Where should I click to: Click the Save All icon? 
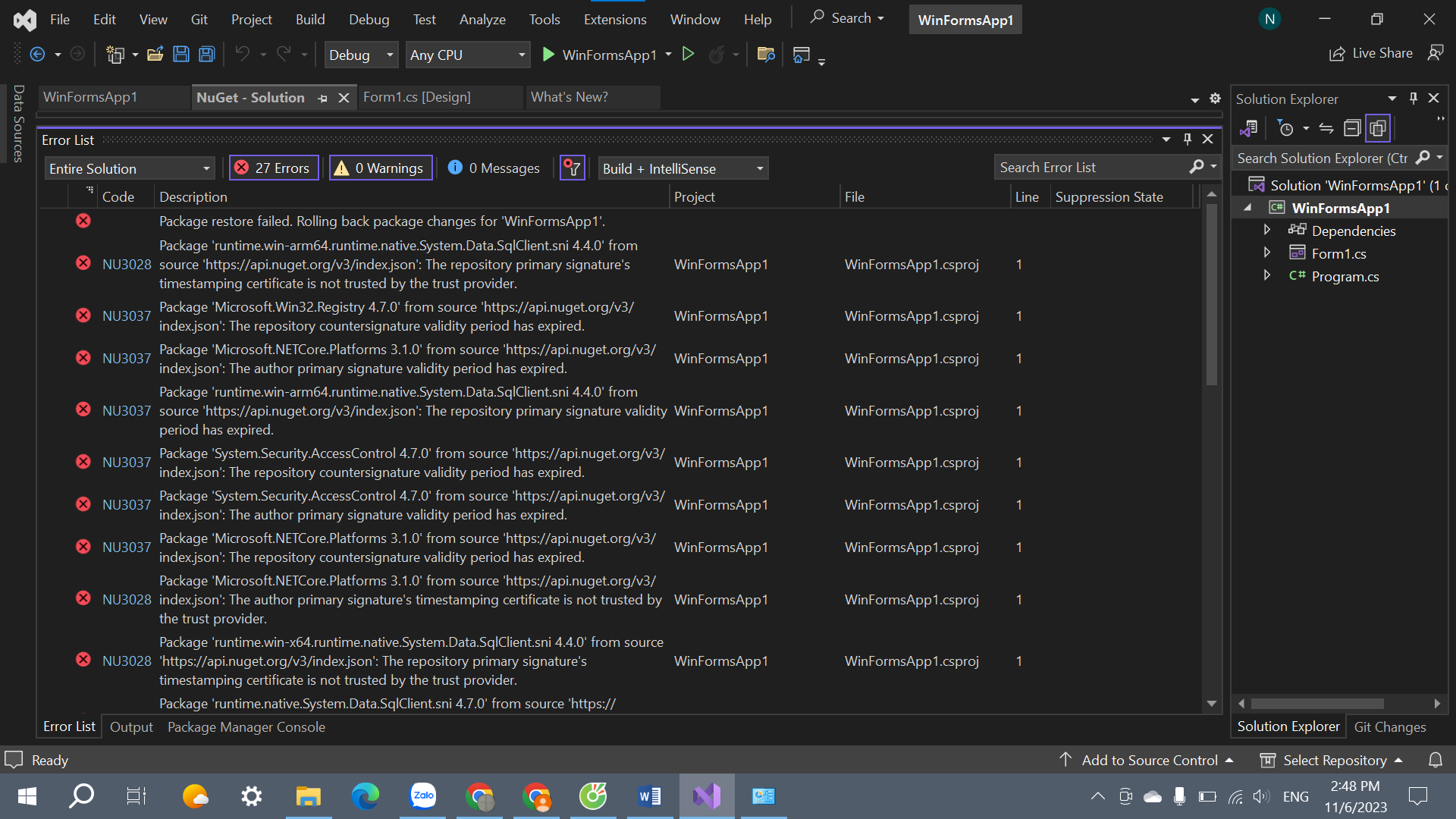tap(206, 55)
